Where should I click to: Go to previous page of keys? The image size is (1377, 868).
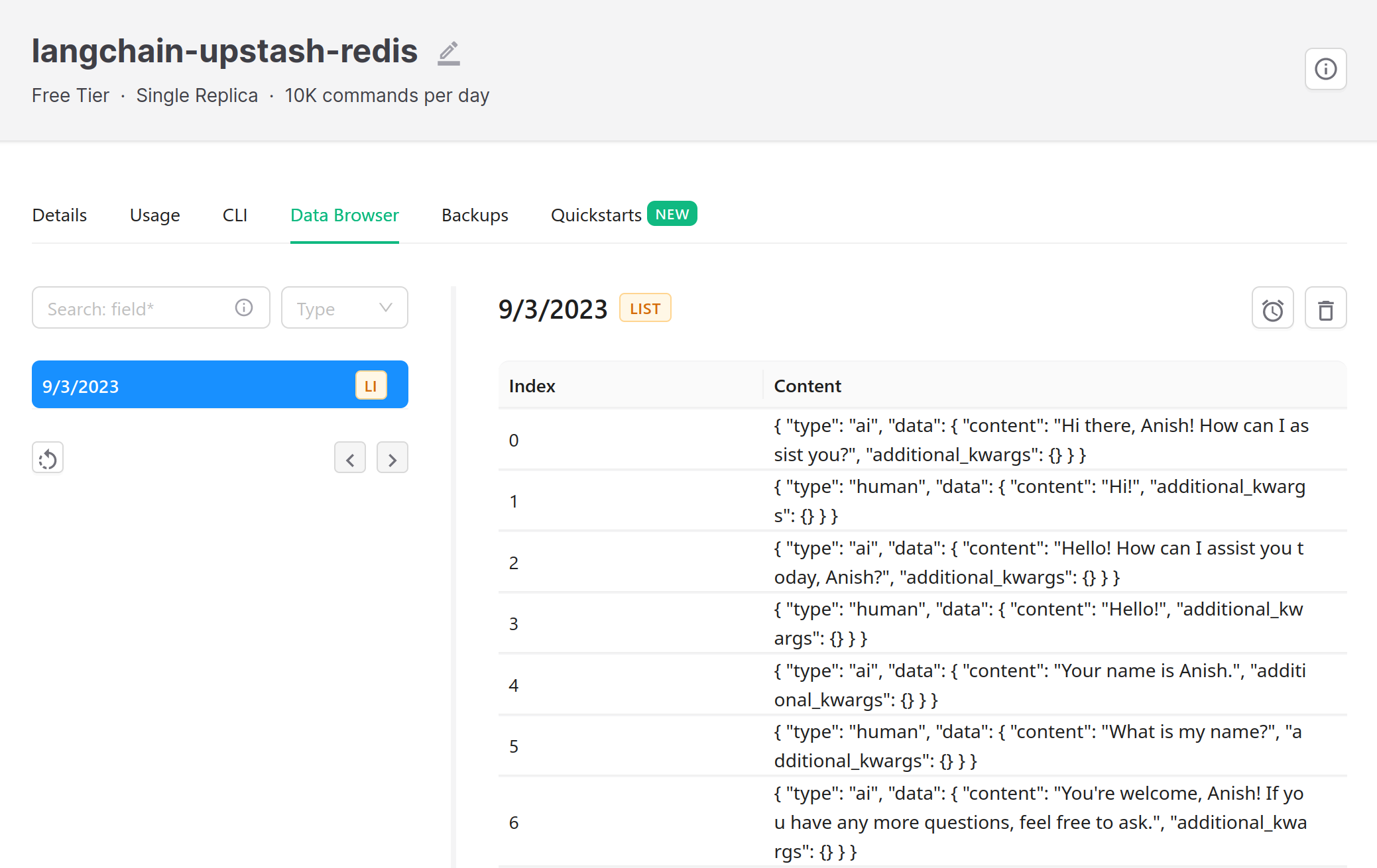350,459
